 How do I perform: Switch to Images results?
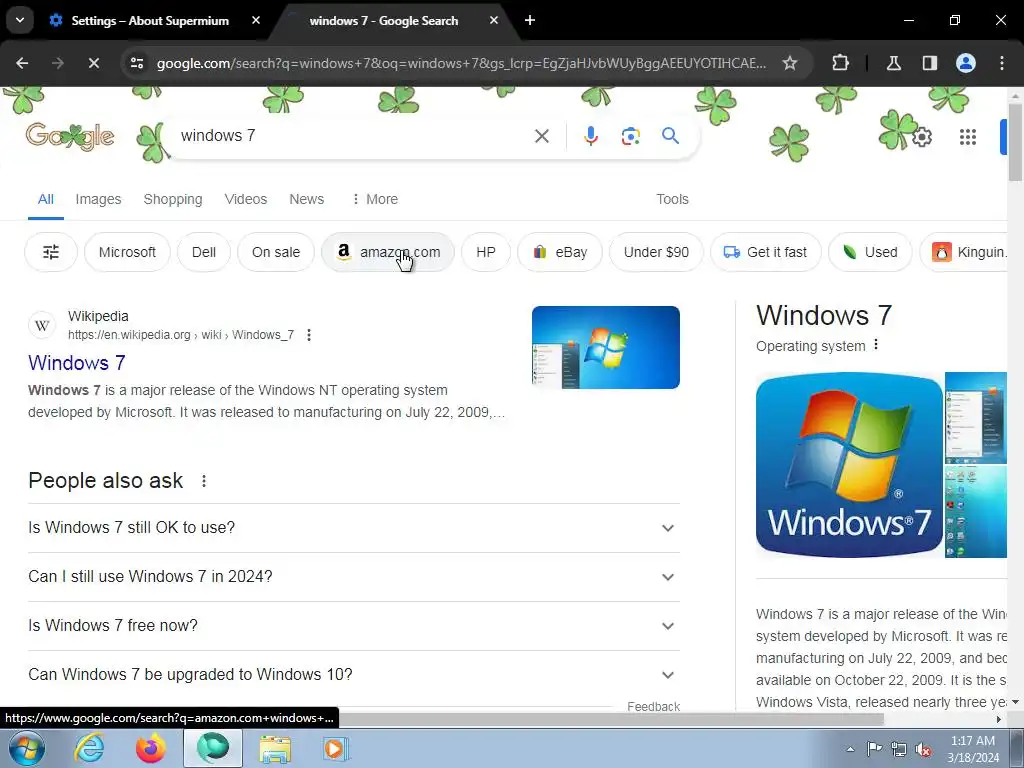[98, 199]
